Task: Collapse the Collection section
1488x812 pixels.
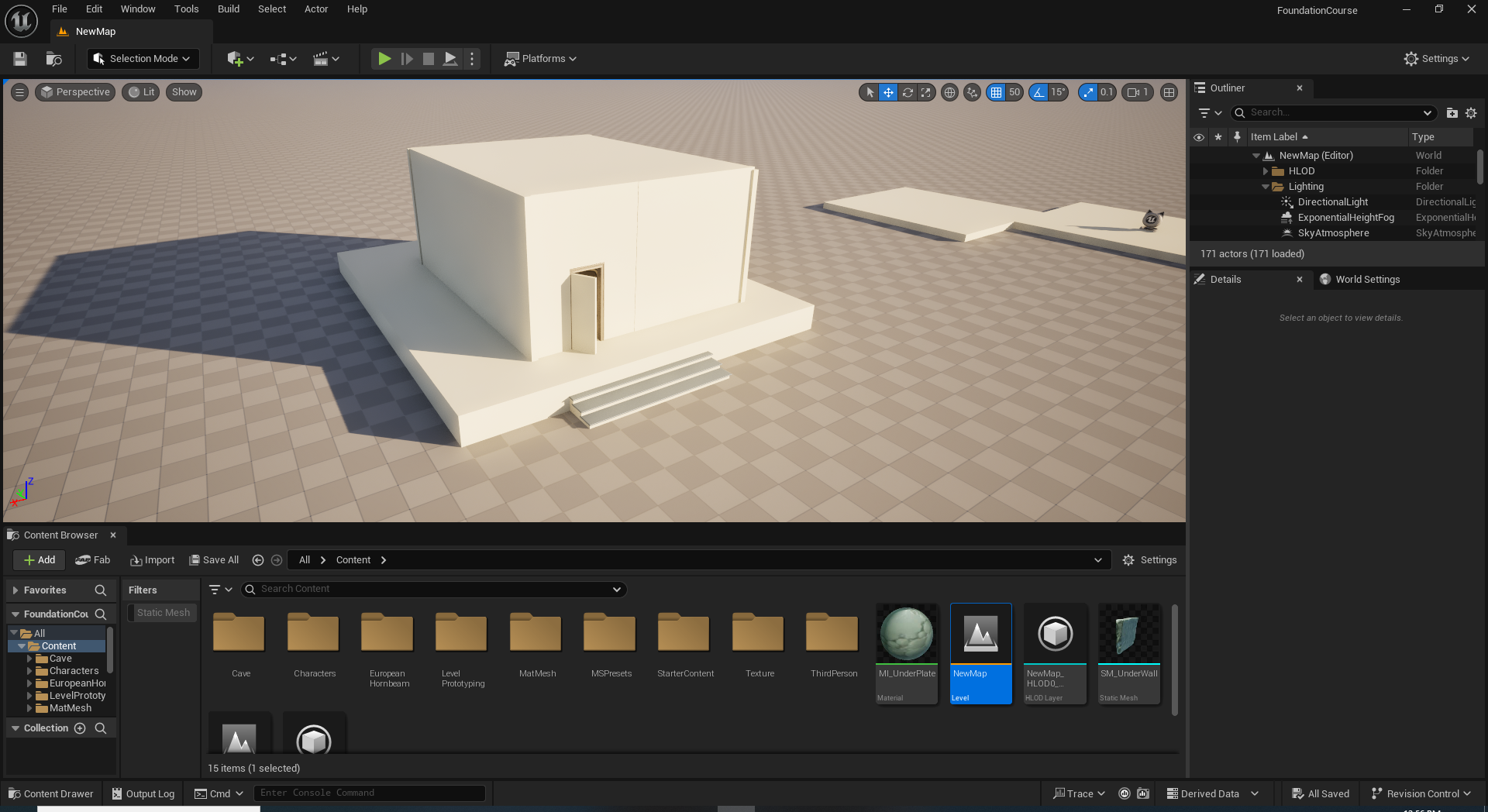Action: (x=15, y=728)
